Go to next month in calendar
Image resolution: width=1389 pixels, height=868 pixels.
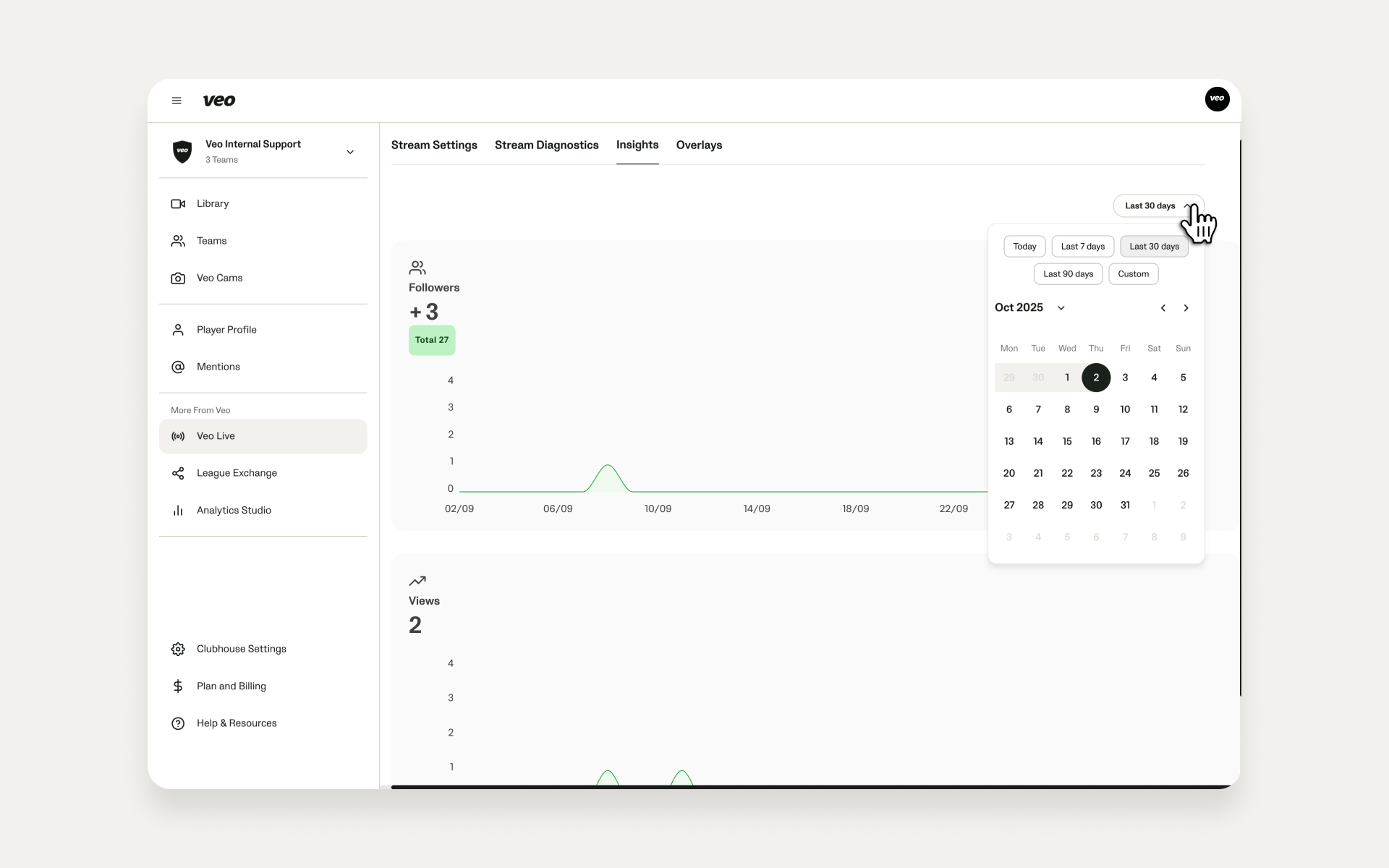point(1186,308)
